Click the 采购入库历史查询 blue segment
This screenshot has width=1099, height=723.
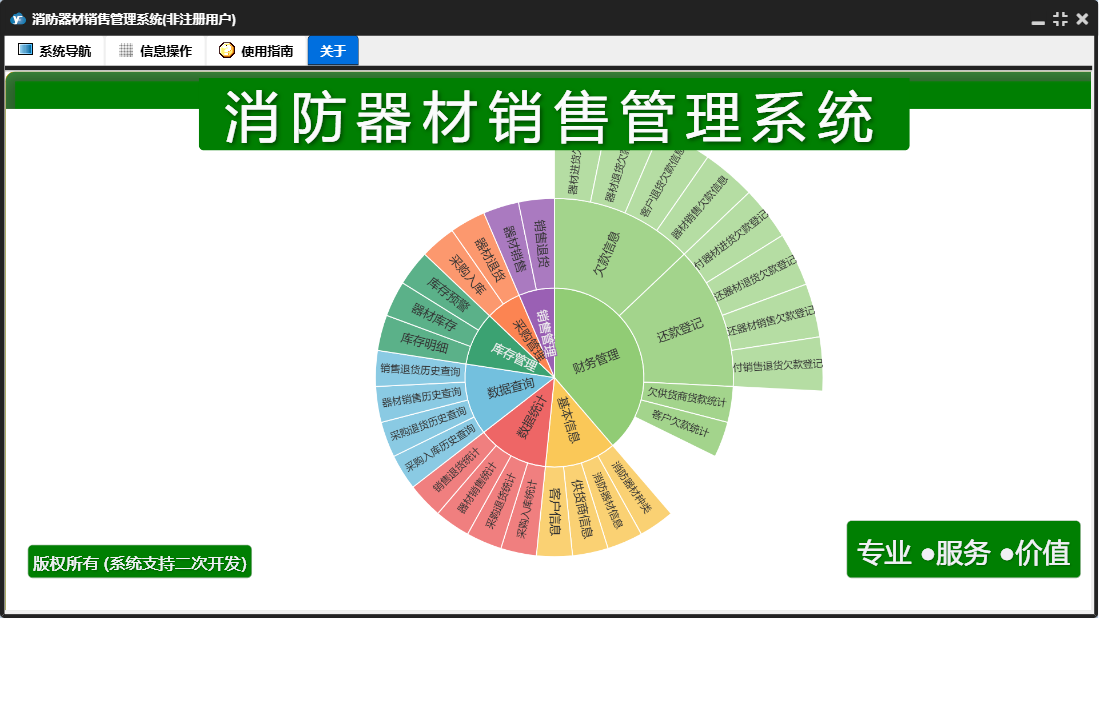pos(440,448)
